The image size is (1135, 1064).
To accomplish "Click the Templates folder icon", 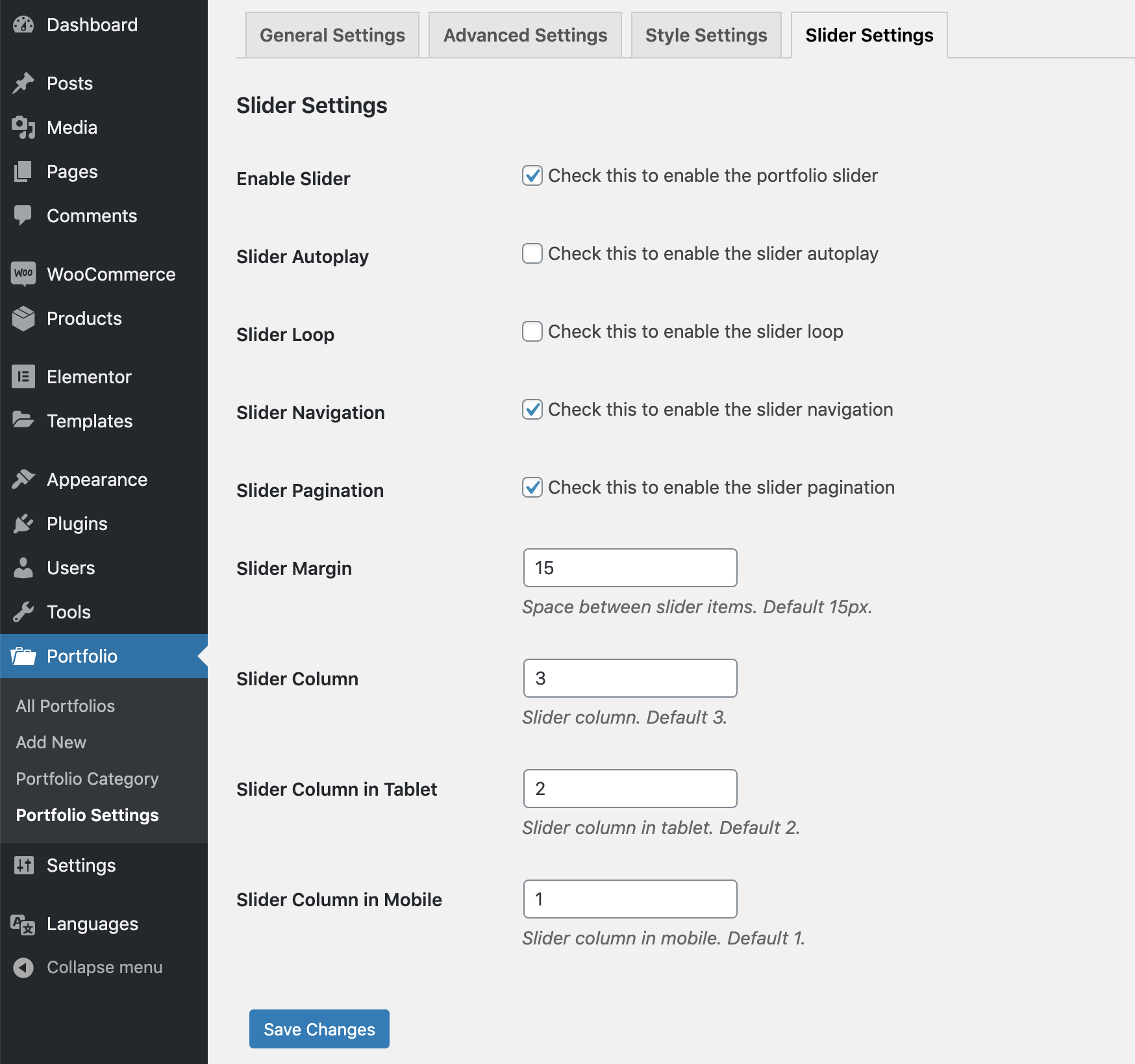I will point(23,420).
